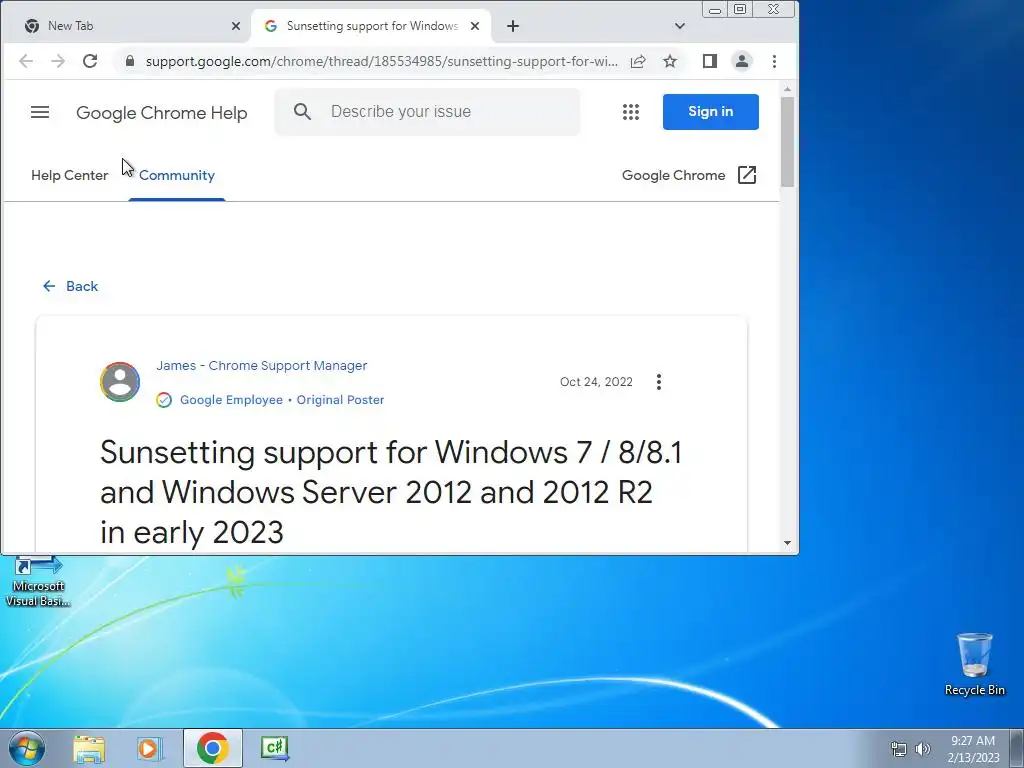Screen dimensions: 1024x768
Task: Go back with the browser back arrow
Action: click(26, 61)
